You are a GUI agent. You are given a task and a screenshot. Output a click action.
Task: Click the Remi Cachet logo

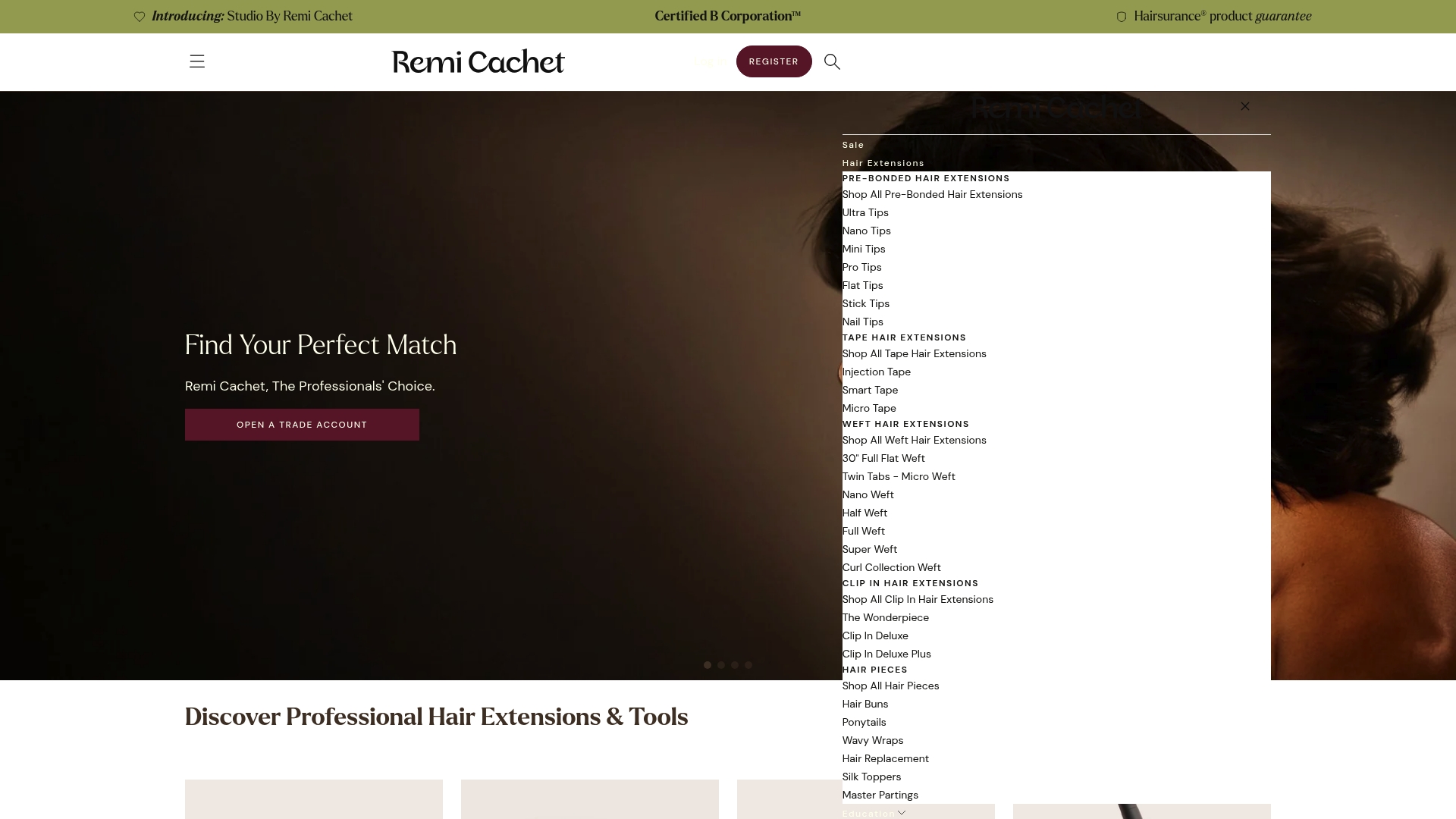pyautogui.click(x=479, y=61)
